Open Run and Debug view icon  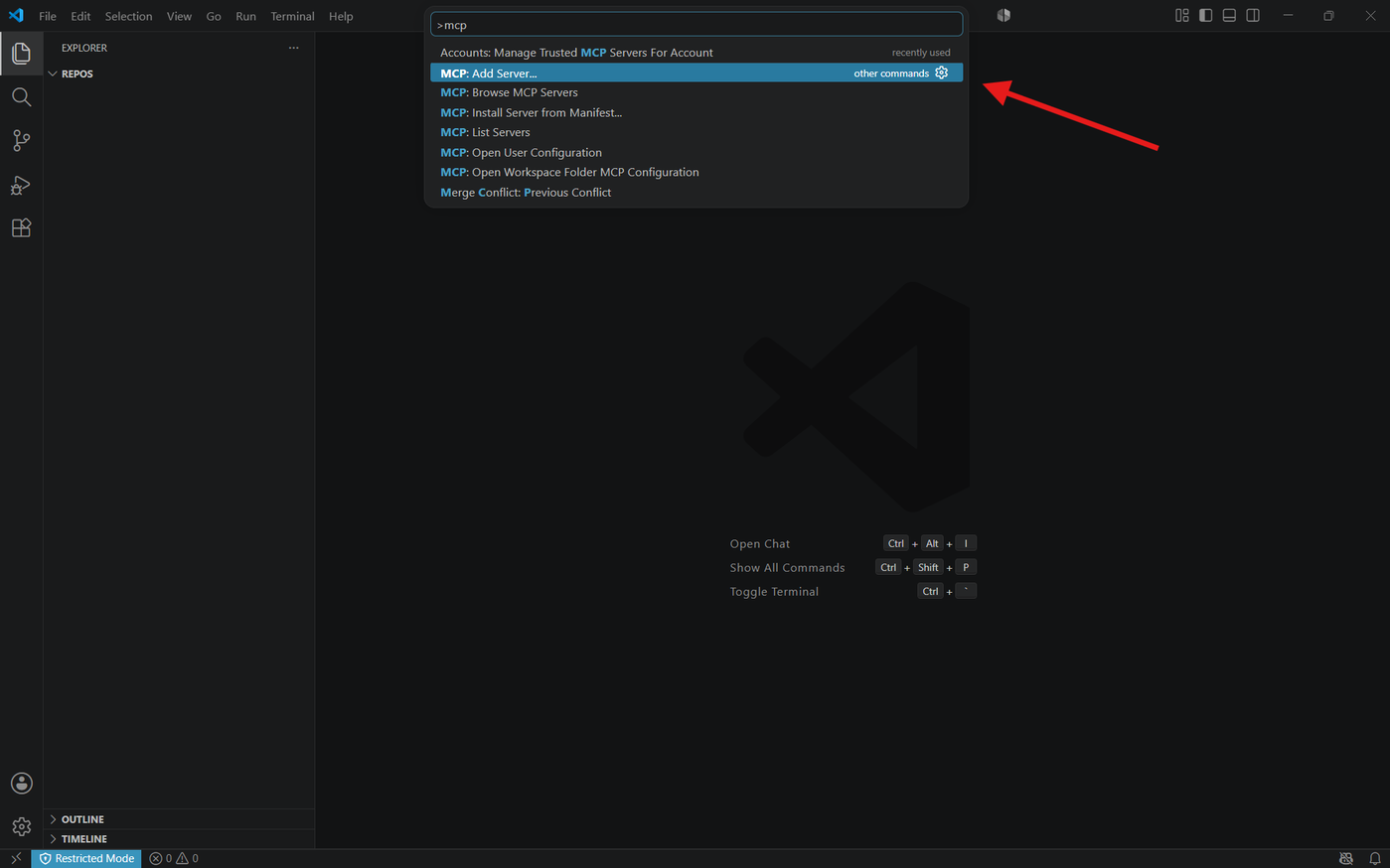click(x=21, y=185)
